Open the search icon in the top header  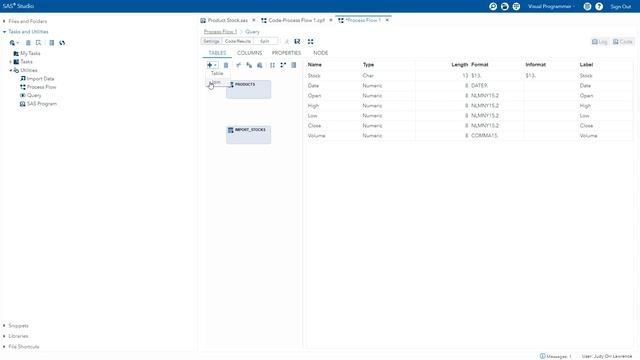[493, 7]
